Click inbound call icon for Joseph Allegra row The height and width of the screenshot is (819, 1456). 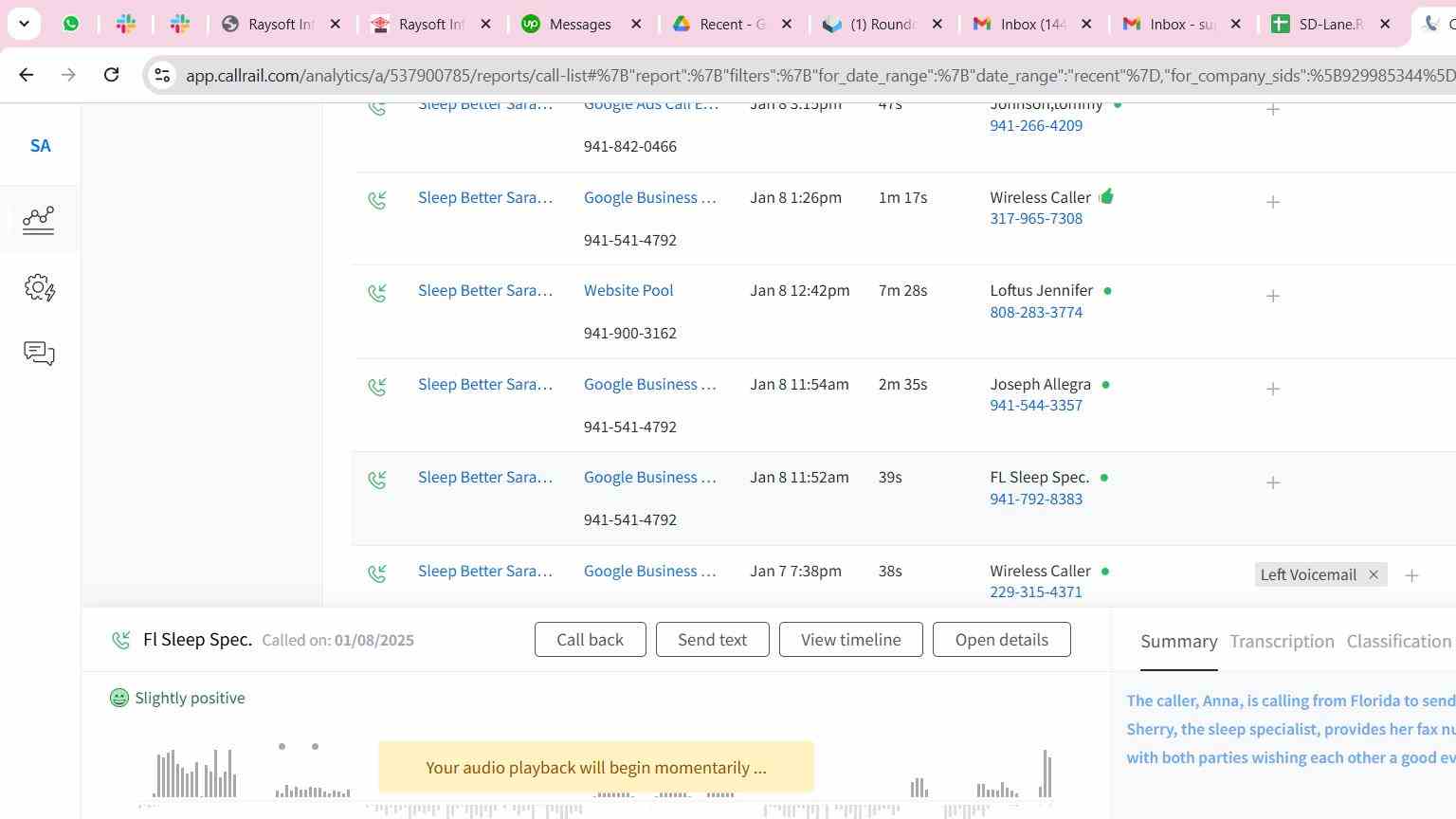tap(377, 387)
